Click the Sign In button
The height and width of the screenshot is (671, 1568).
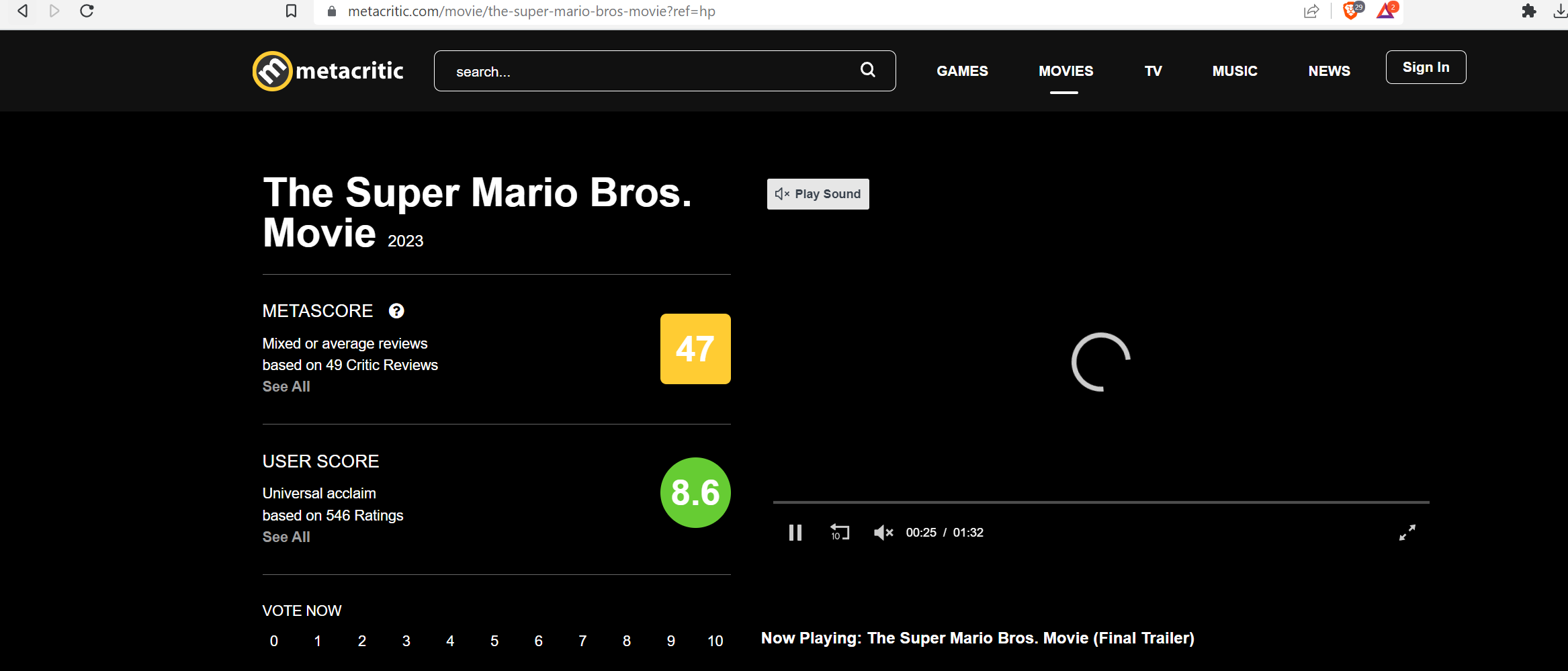click(x=1426, y=67)
